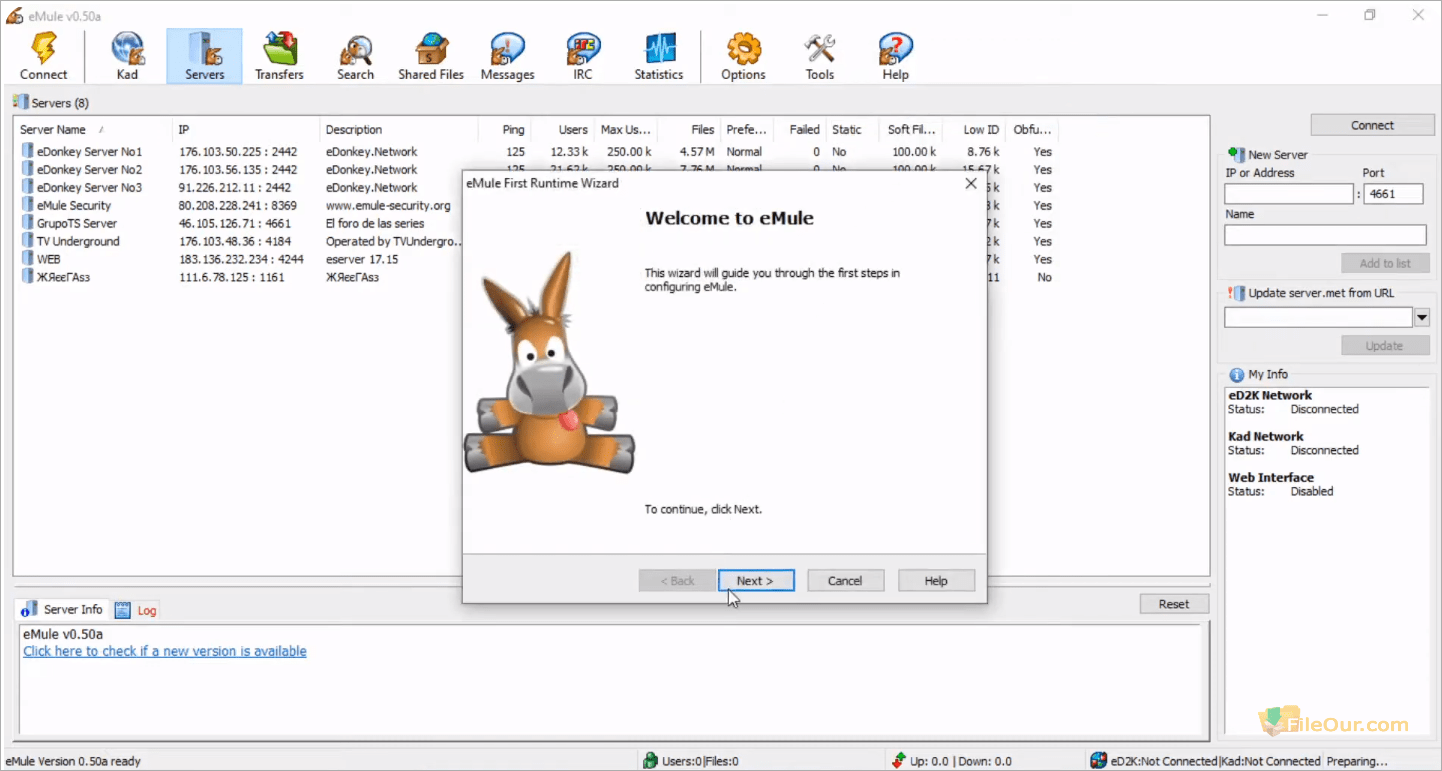The image size is (1442, 771).
Task: Sort servers by the Ping column header
Action: pyautogui.click(x=513, y=130)
